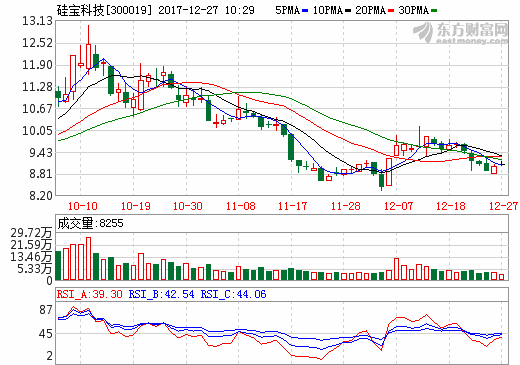Click the RSI_B:42.54 indicator value

click(161, 294)
